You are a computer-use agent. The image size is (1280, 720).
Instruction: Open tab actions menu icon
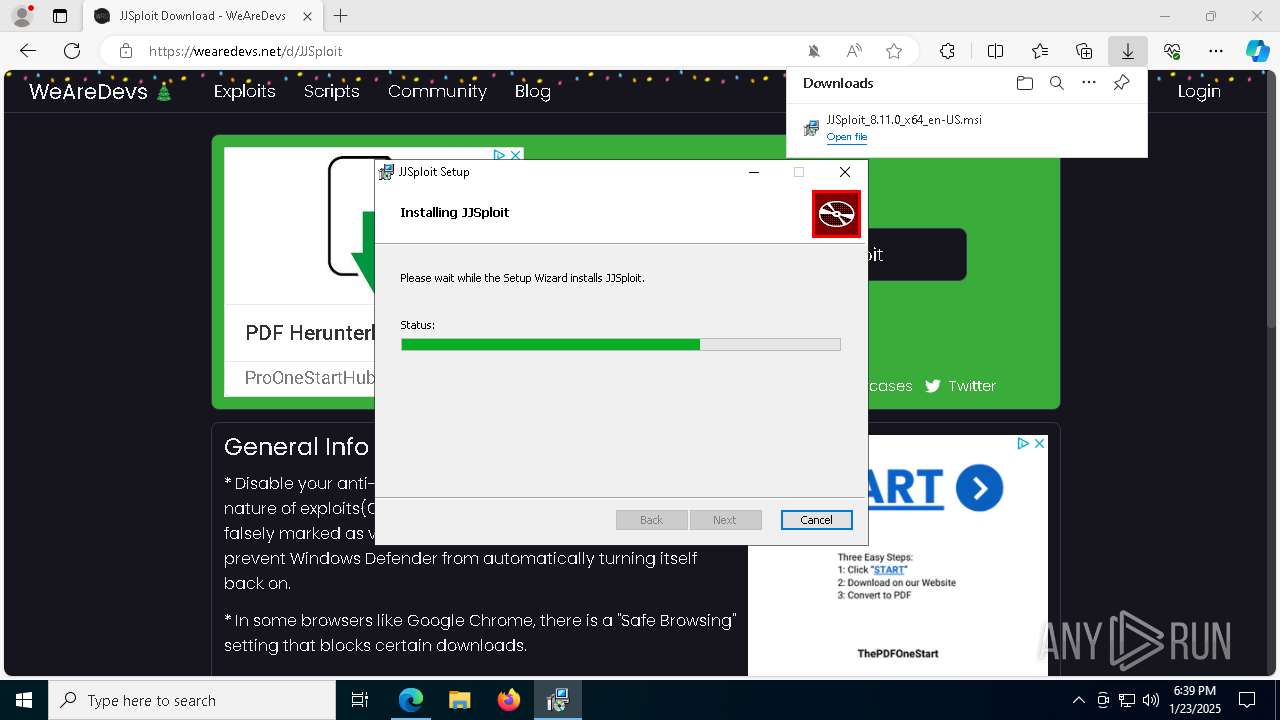point(60,16)
